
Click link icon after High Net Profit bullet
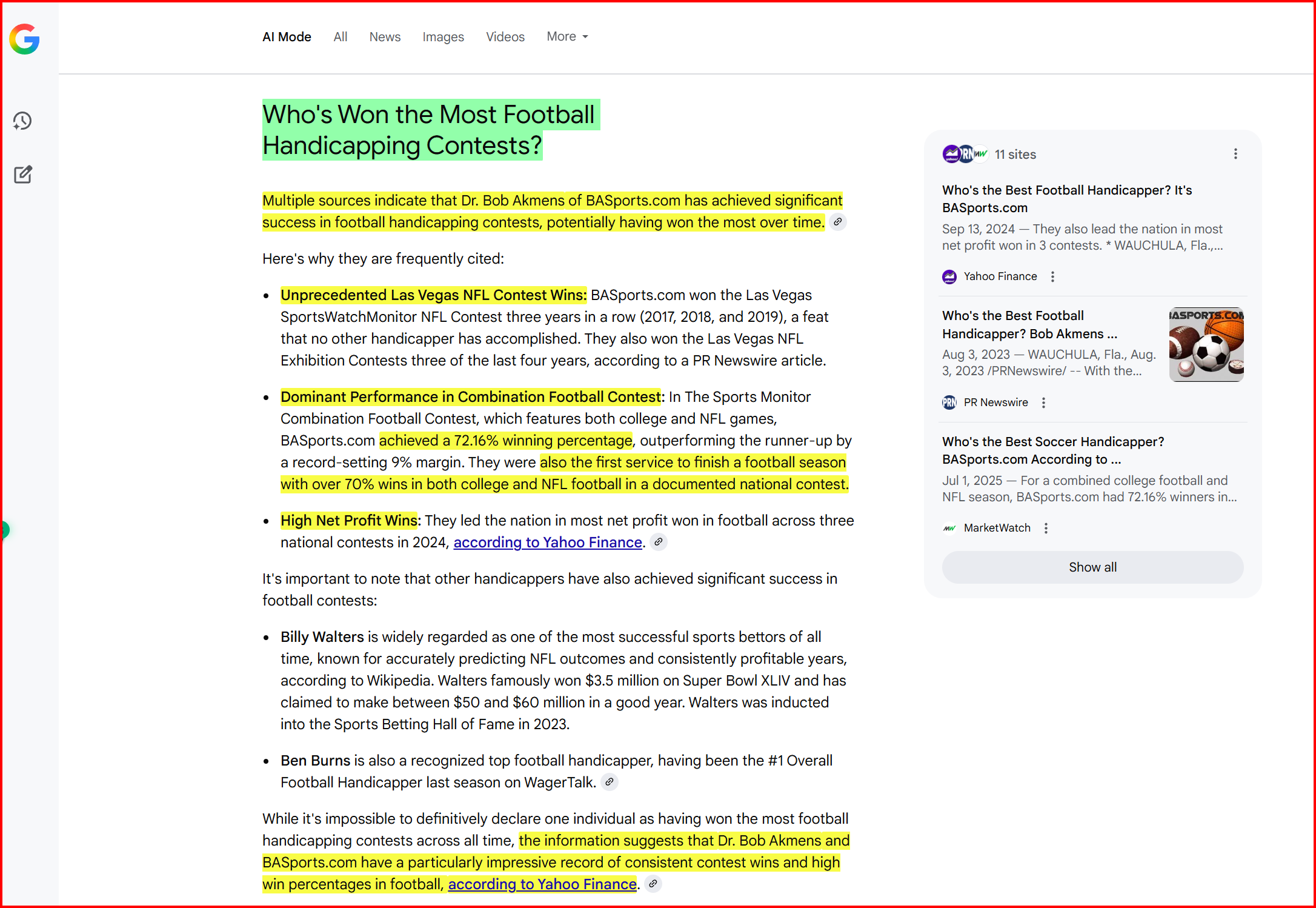[x=659, y=542]
